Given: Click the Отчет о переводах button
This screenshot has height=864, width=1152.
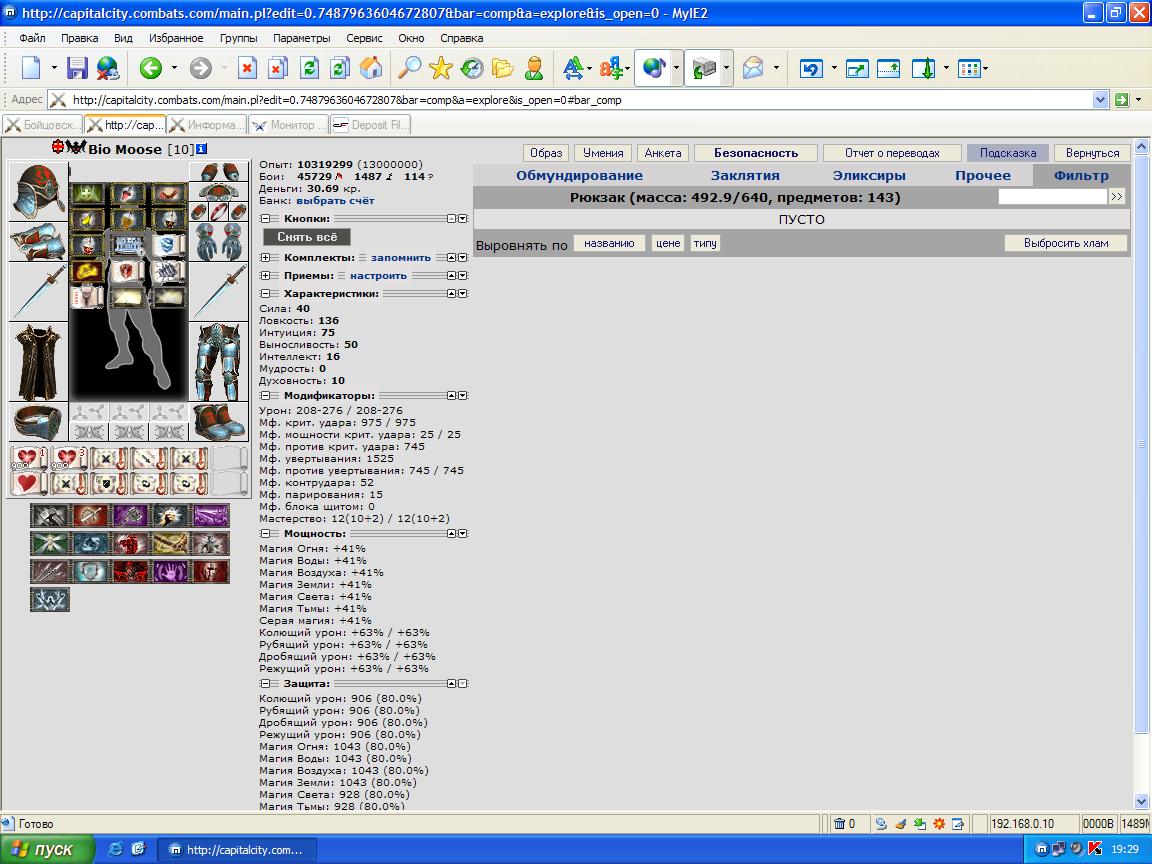Looking at the screenshot, I should tap(892, 153).
